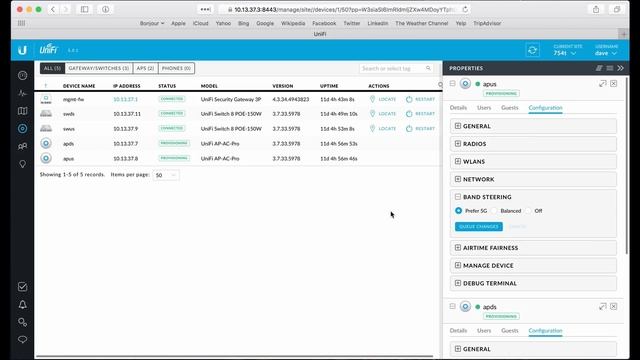The image size is (640, 360).
Task: Select Prefer 5G band steering option
Action: [x=458, y=211]
